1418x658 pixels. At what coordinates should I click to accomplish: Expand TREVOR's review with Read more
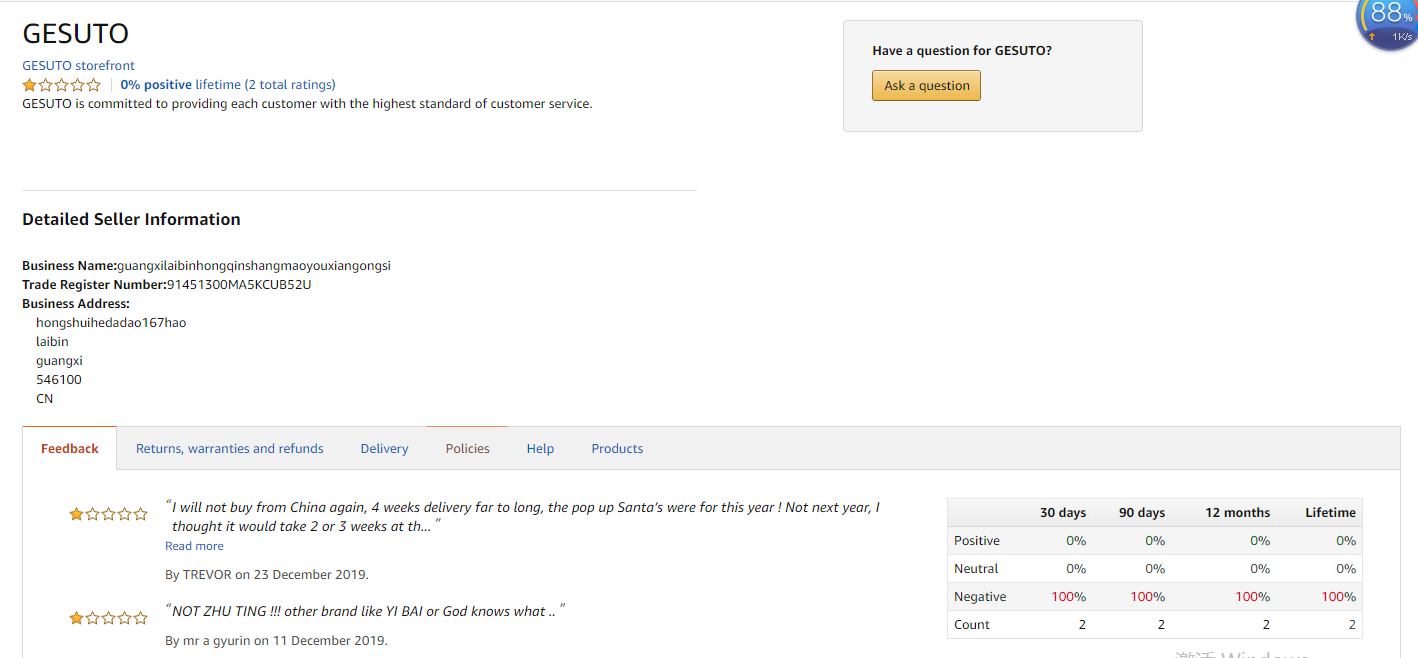[x=194, y=546]
